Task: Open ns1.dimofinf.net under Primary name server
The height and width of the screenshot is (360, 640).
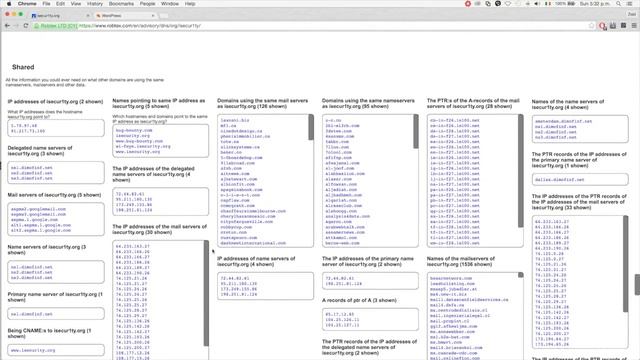Action: (x=31, y=314)
